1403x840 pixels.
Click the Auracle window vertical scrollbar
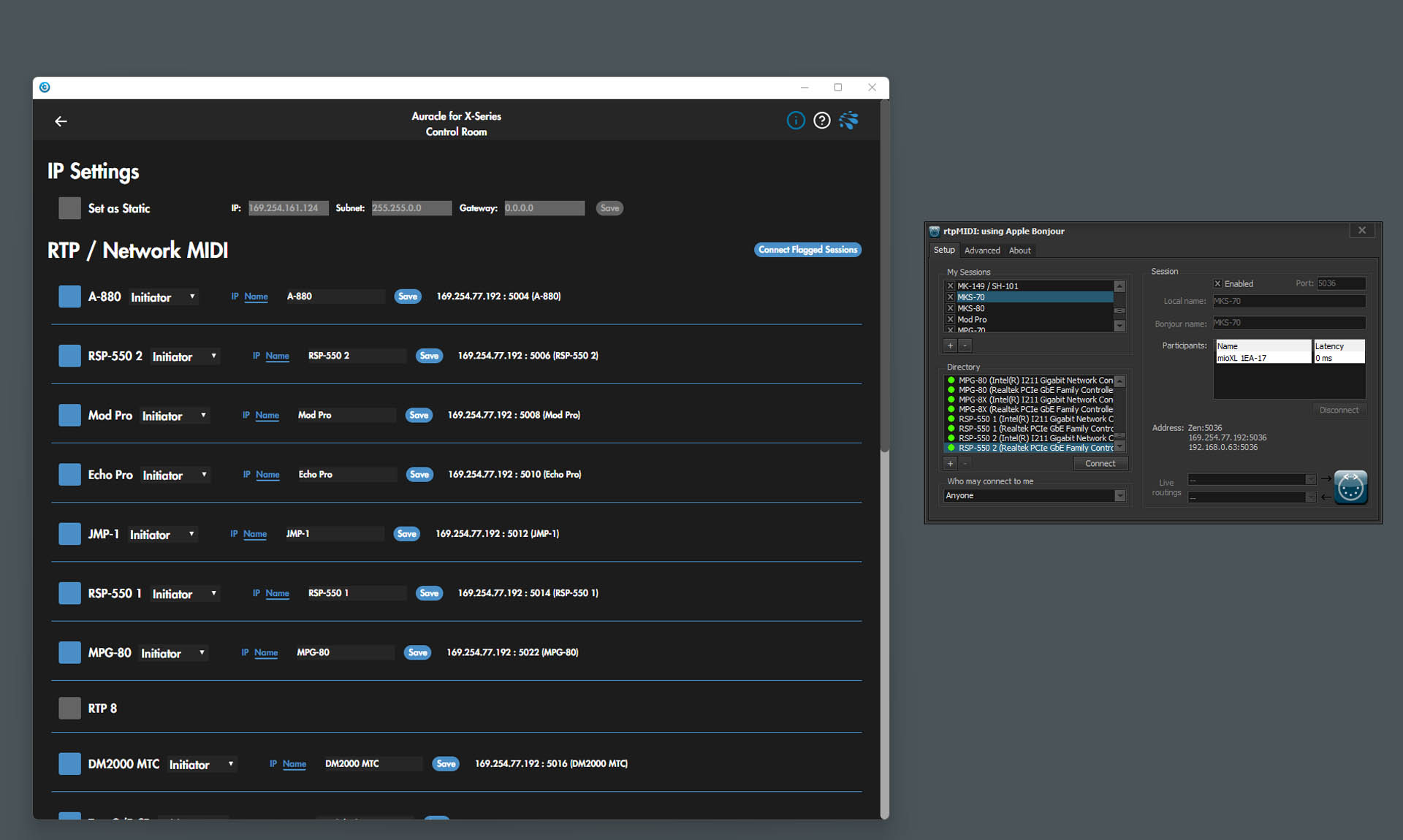pos(884,278)
